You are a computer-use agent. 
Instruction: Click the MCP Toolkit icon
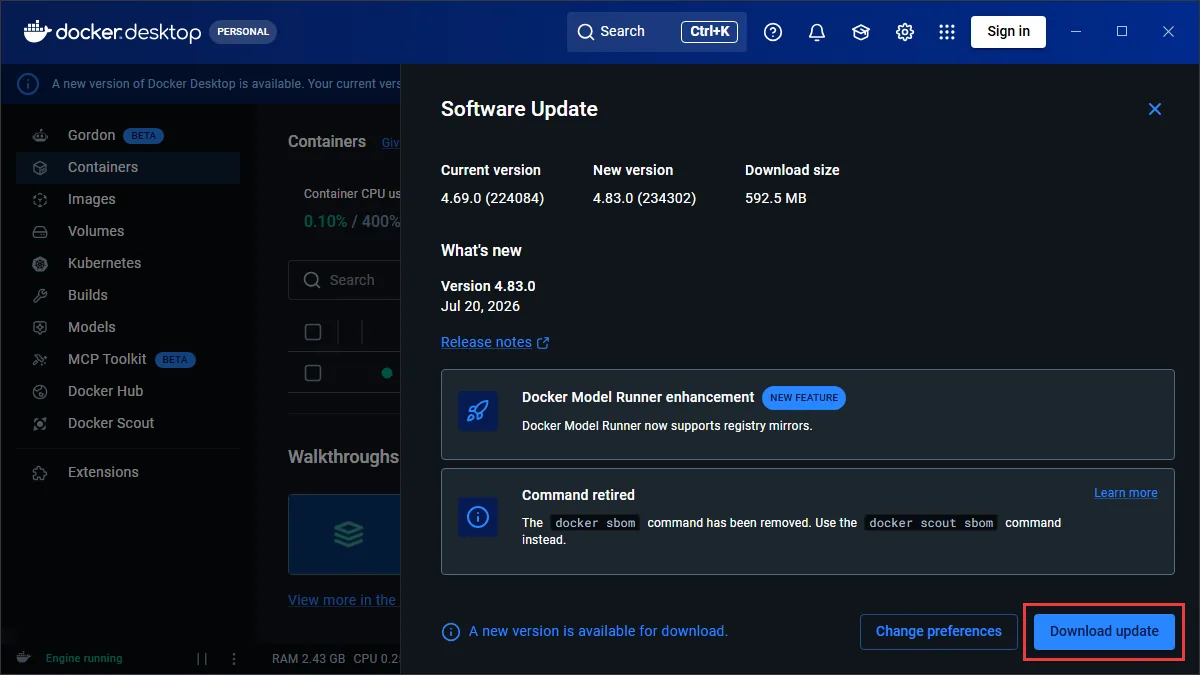40,359
